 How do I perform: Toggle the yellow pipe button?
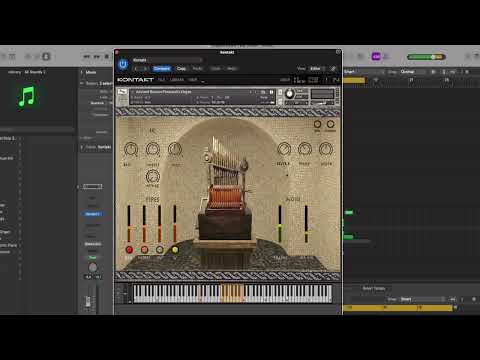(175, 250)
